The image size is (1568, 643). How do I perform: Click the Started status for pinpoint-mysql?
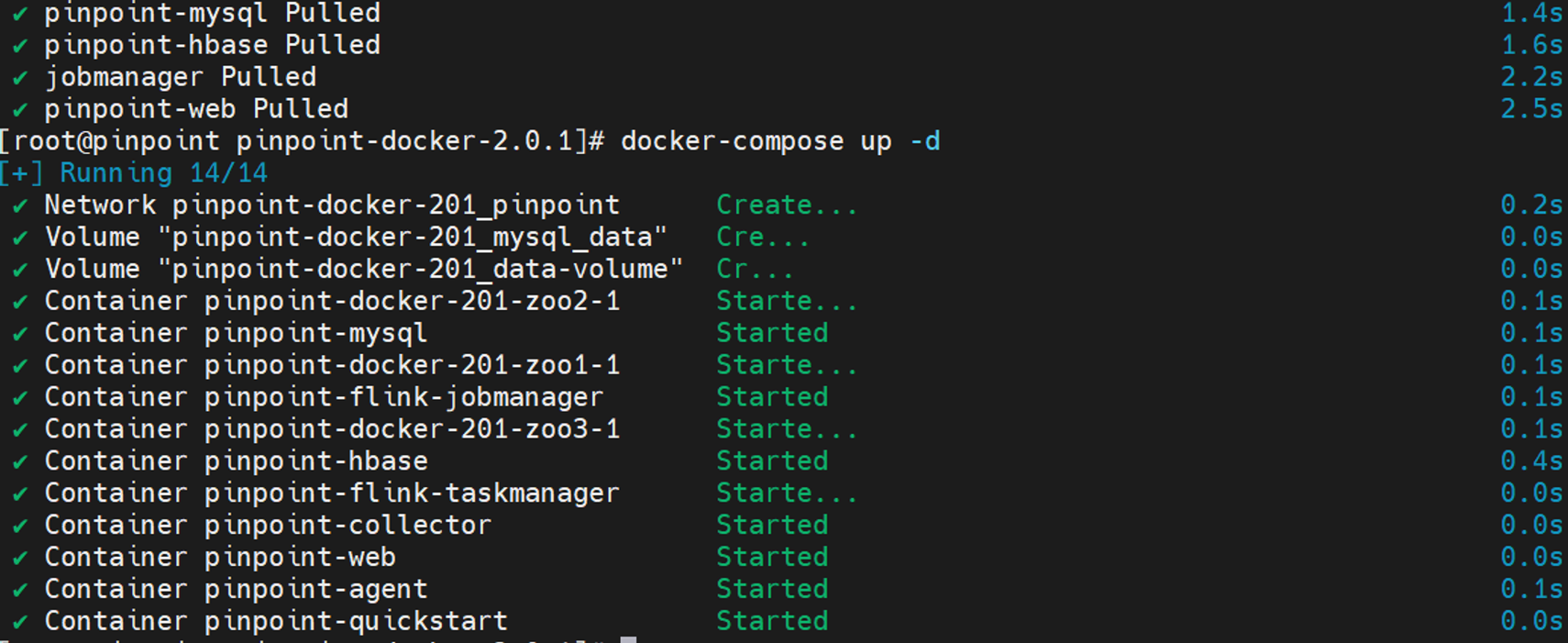tap(771, 333)
